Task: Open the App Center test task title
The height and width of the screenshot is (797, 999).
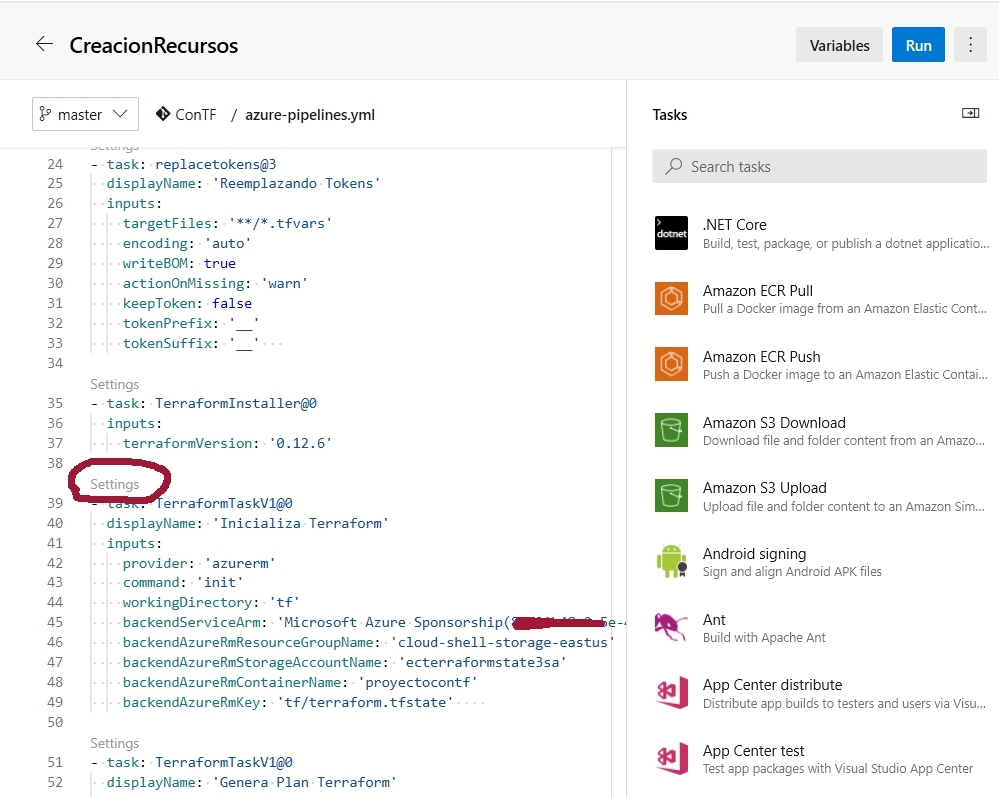Action: pos(753,750)
